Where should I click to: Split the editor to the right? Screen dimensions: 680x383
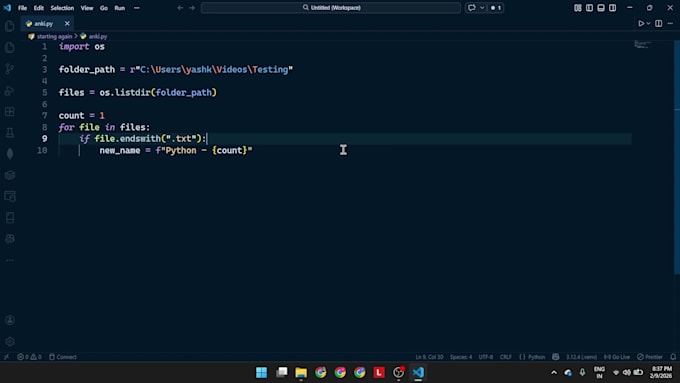pyautogui.click(x=658, y=23)
